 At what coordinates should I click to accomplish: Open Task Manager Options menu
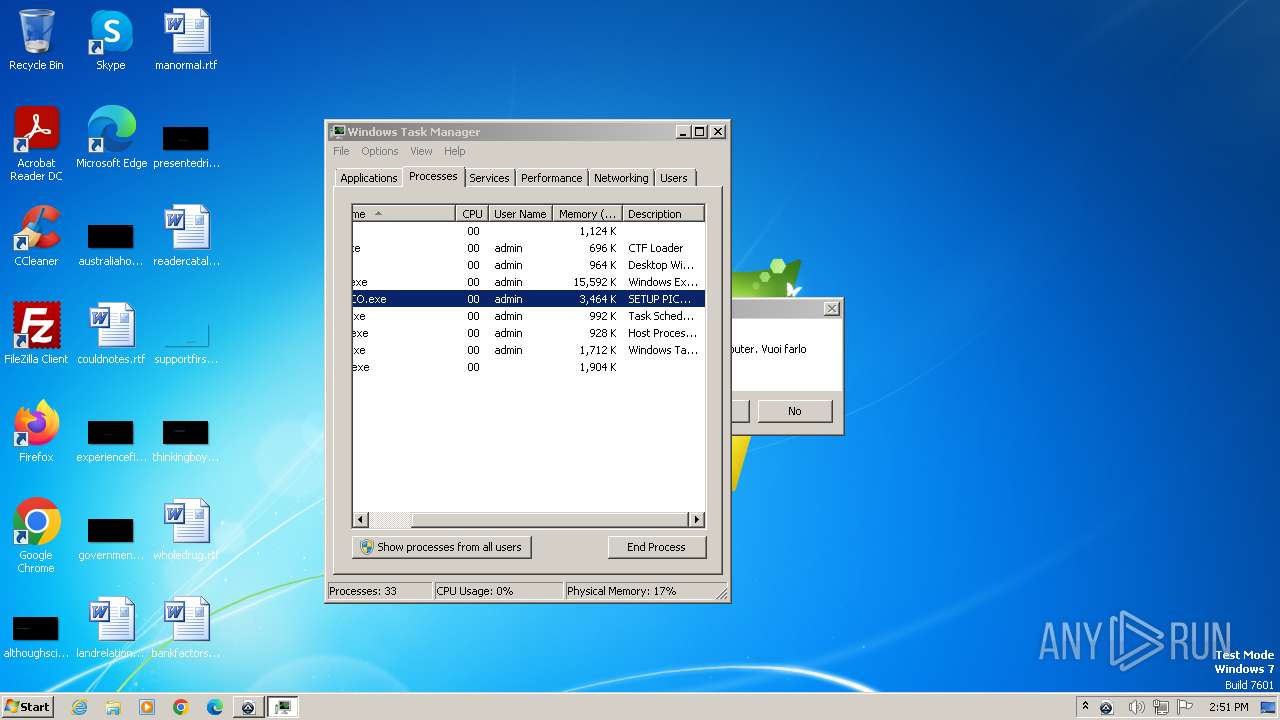coord(380,151)
